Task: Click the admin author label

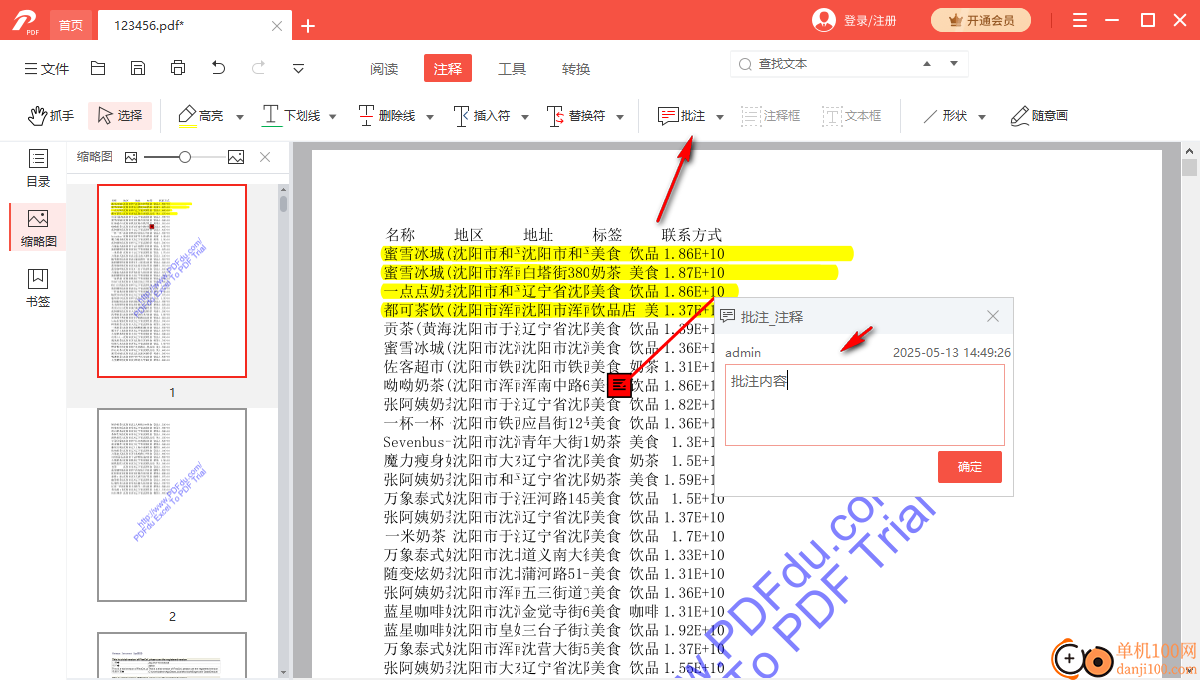Action: click(743, 353)
